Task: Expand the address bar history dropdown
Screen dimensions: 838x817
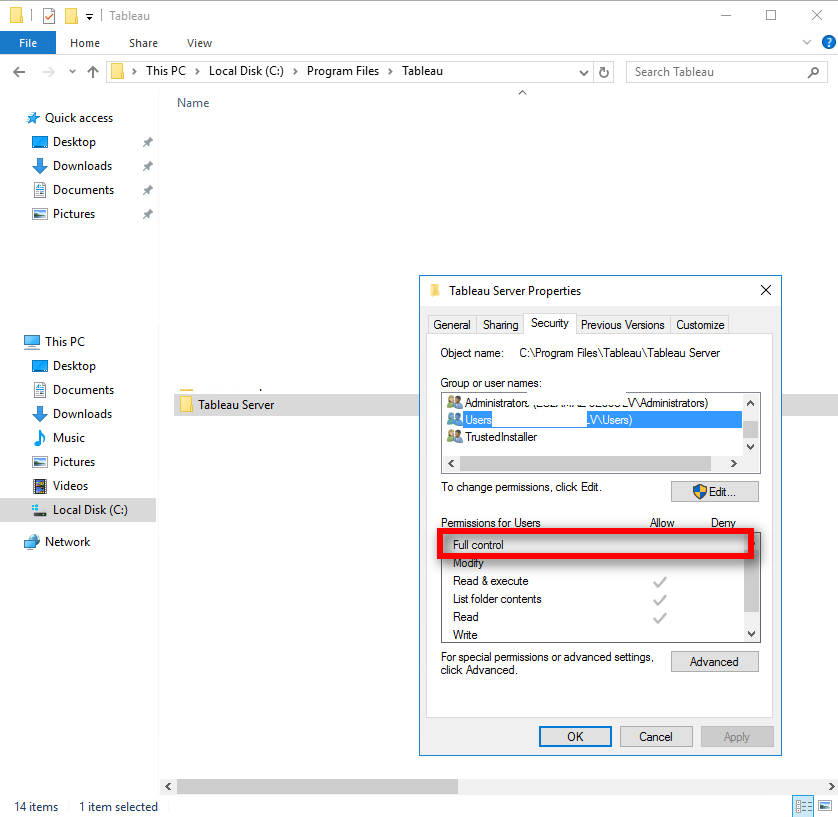Action: (x=584, y=72)
